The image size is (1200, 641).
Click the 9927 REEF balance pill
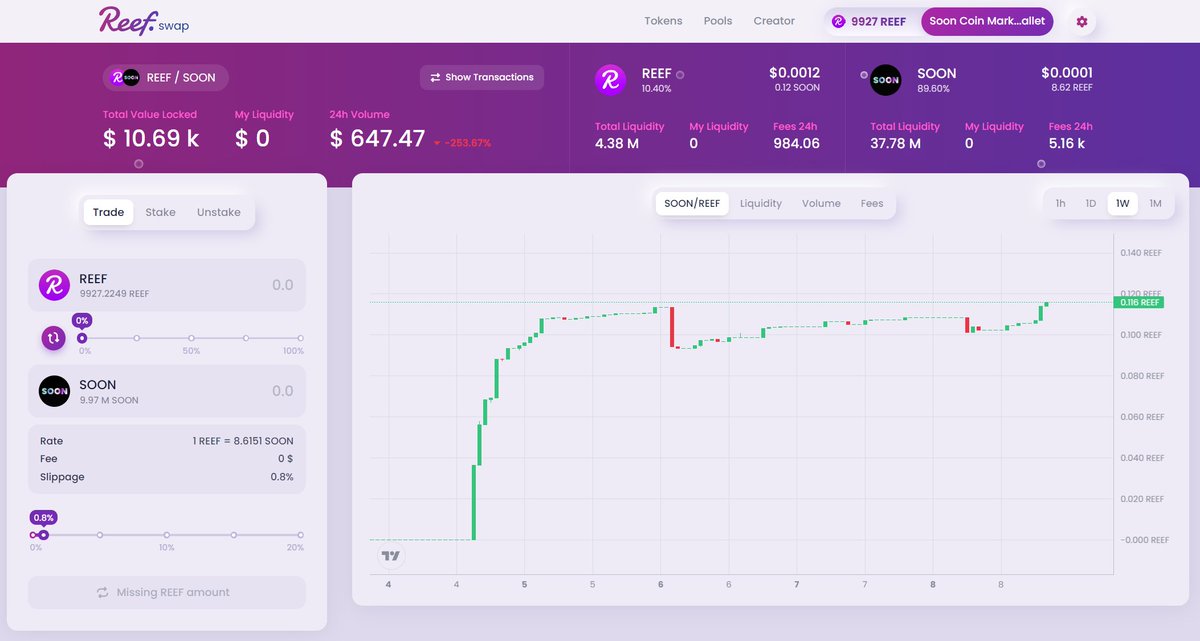(869, 21)
